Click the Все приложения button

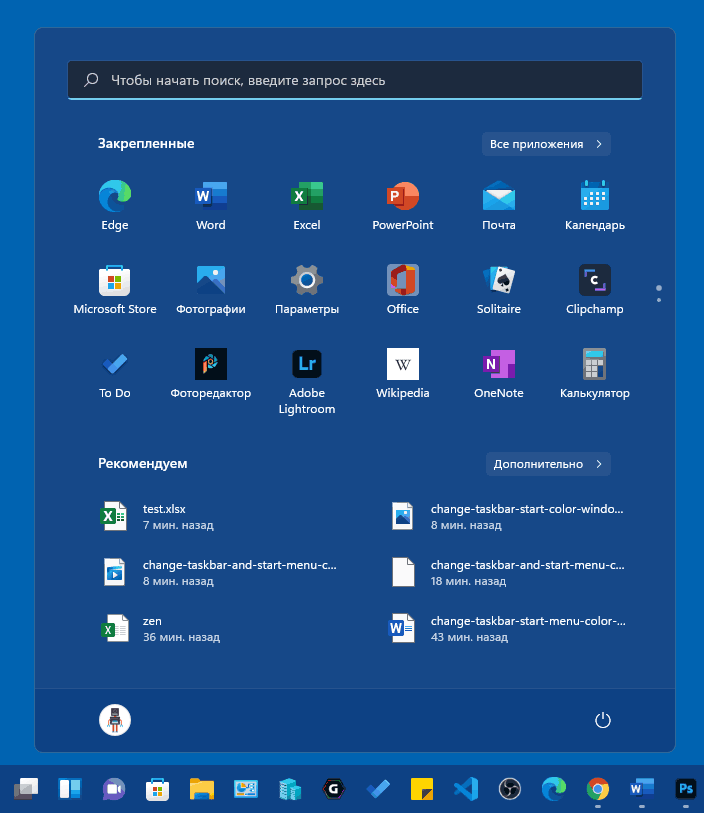[546, 144]
